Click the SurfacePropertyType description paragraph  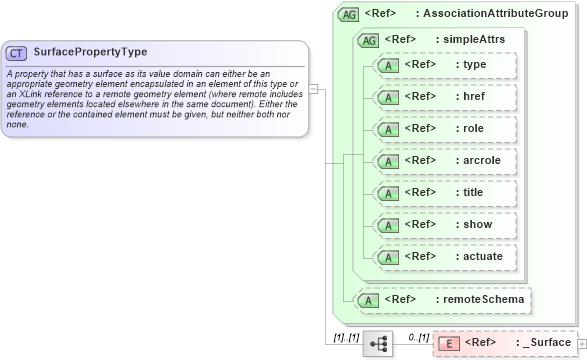154,99
